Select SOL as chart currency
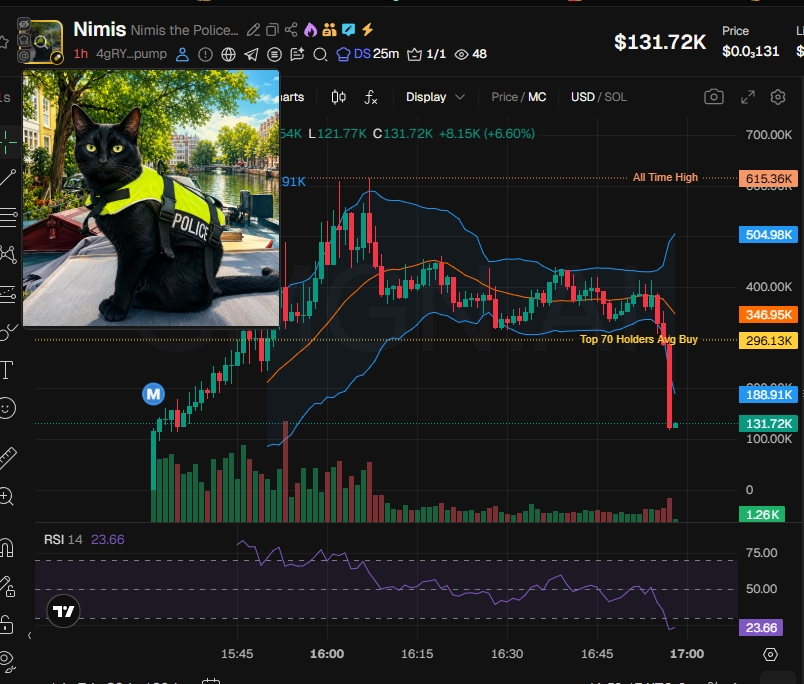This screenshot has width=804, height=684. (615, 97)
